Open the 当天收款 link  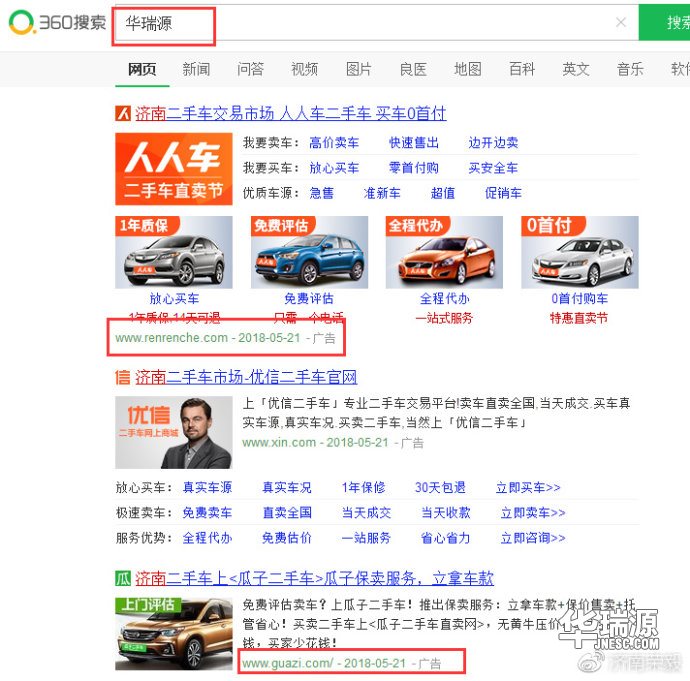click(x=446, y=513)
